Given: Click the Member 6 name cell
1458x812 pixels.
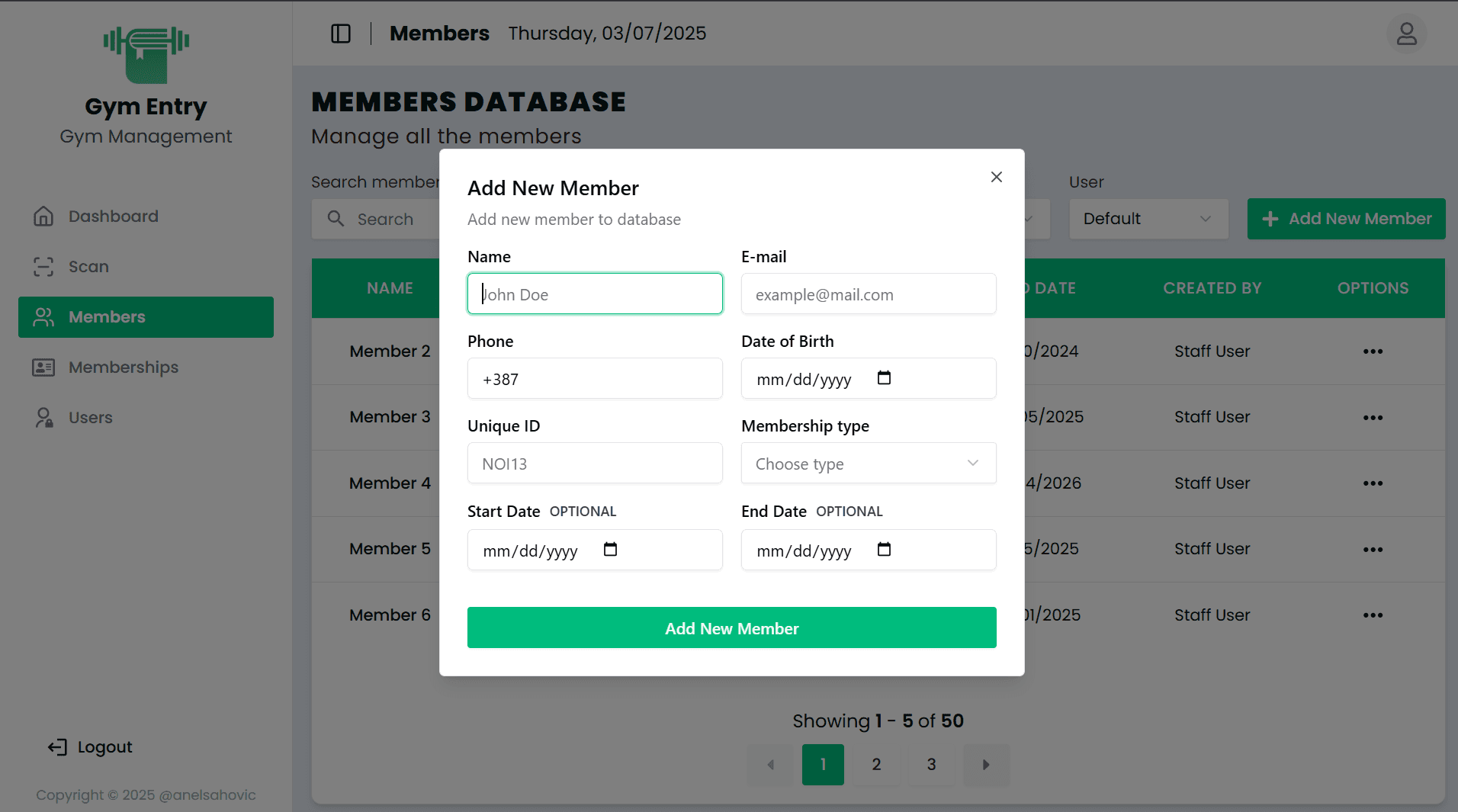Looking at the screenshot, I should pos(390,615).
